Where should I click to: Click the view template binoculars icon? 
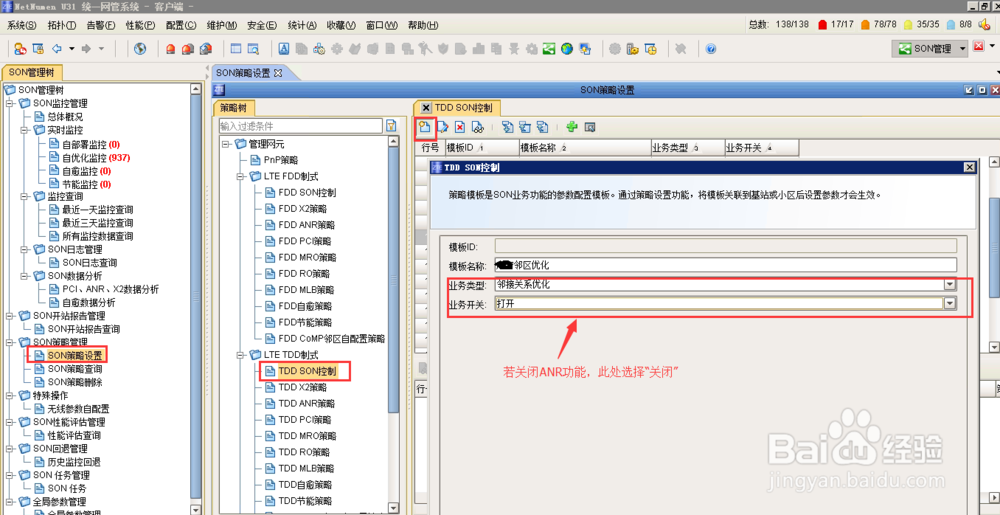pyautogui.click(x=477, y=127)
